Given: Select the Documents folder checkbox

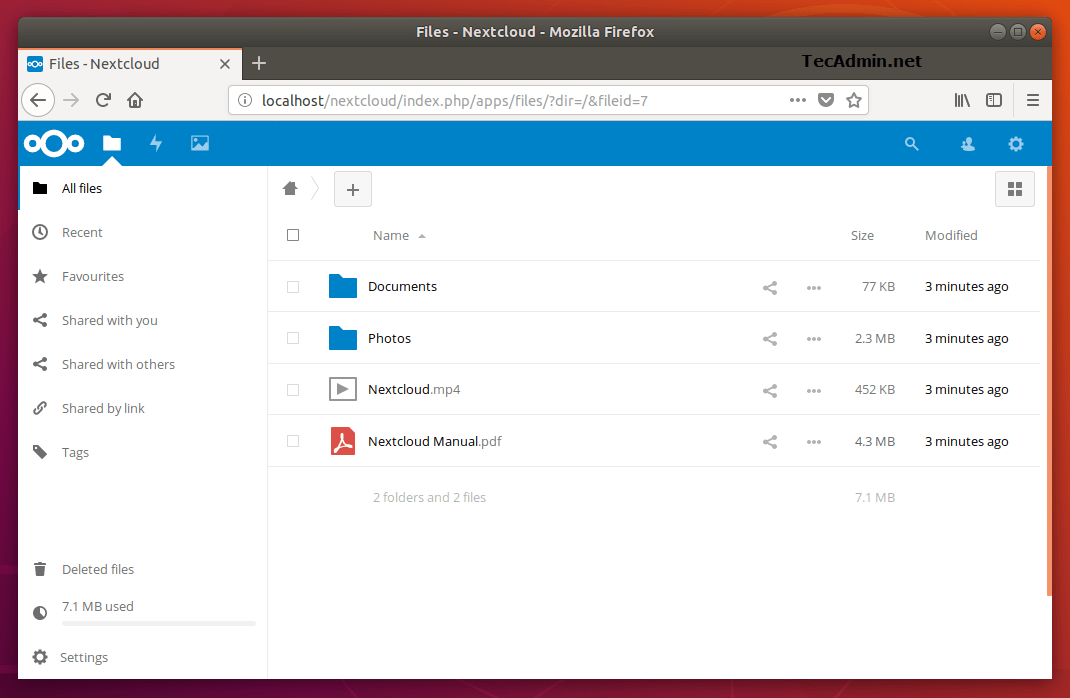Looking at the screenshot, I should tap(293, 287).
